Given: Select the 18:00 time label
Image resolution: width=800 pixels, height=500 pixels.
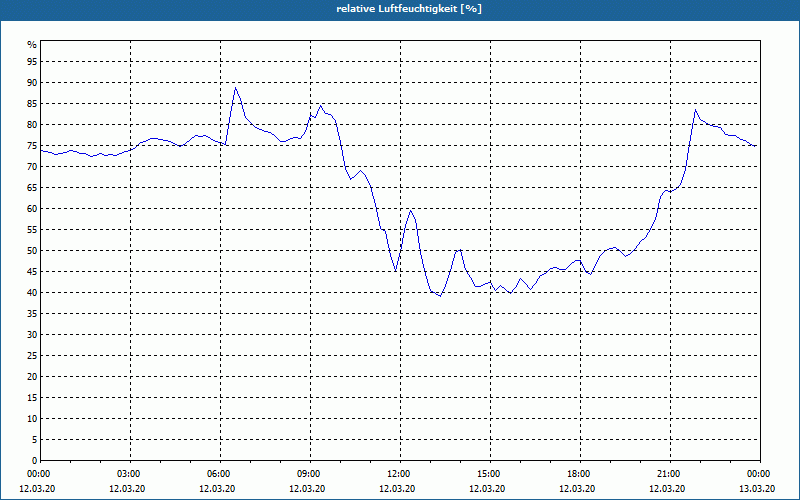Looking at the screenshot, I should coord(579,474).
